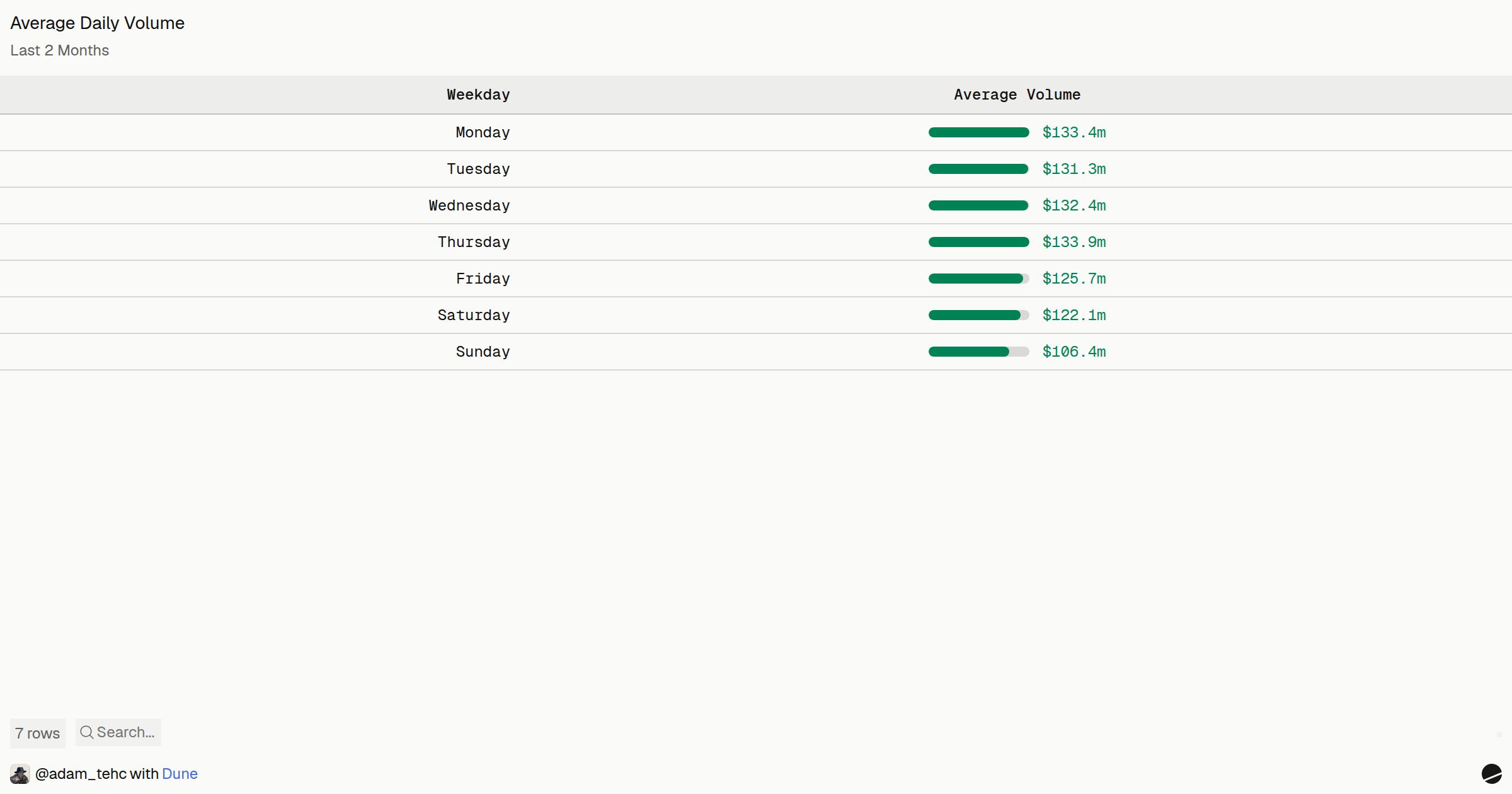Click the 7 rows indicator
The image size is (1512, 794).
point(38,734)
